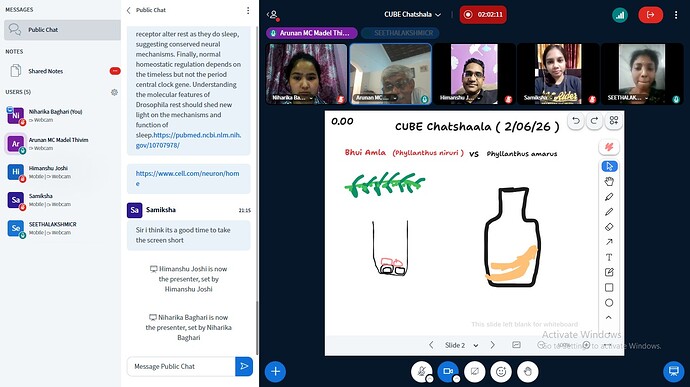
Task: Go to the previous slide
Action: [x=431, y=345]
